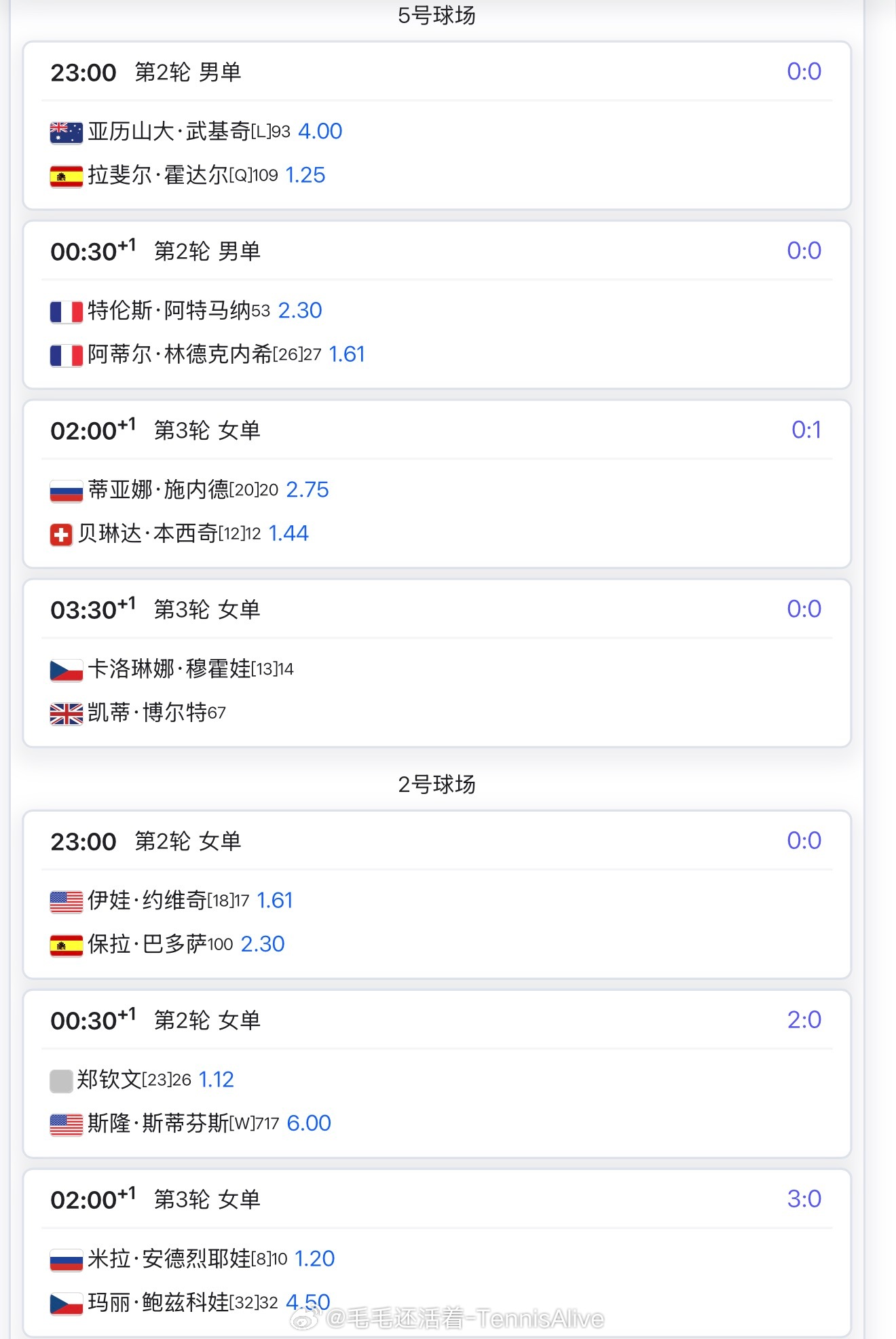The height and width of the screenshot is (1339, 896).
Task: Open 2:0 score of 郑钦文 match
Action: (x=804, y=1019)
